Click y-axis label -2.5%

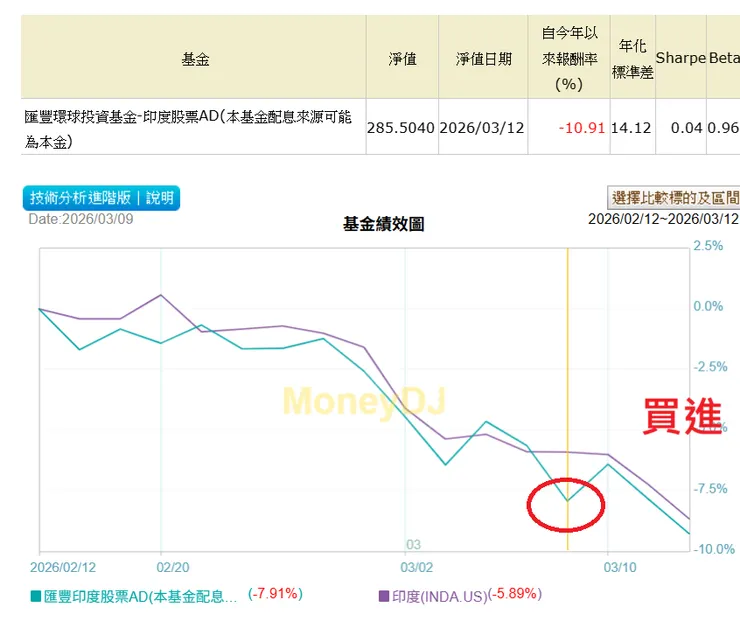pos(710,367)
